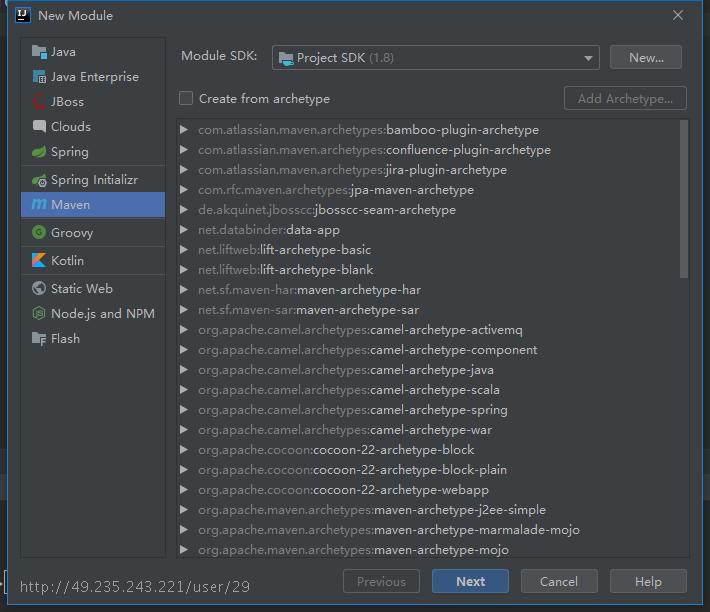
Task: Choose the Spring leaf icon
Action: tap(39, 152)
